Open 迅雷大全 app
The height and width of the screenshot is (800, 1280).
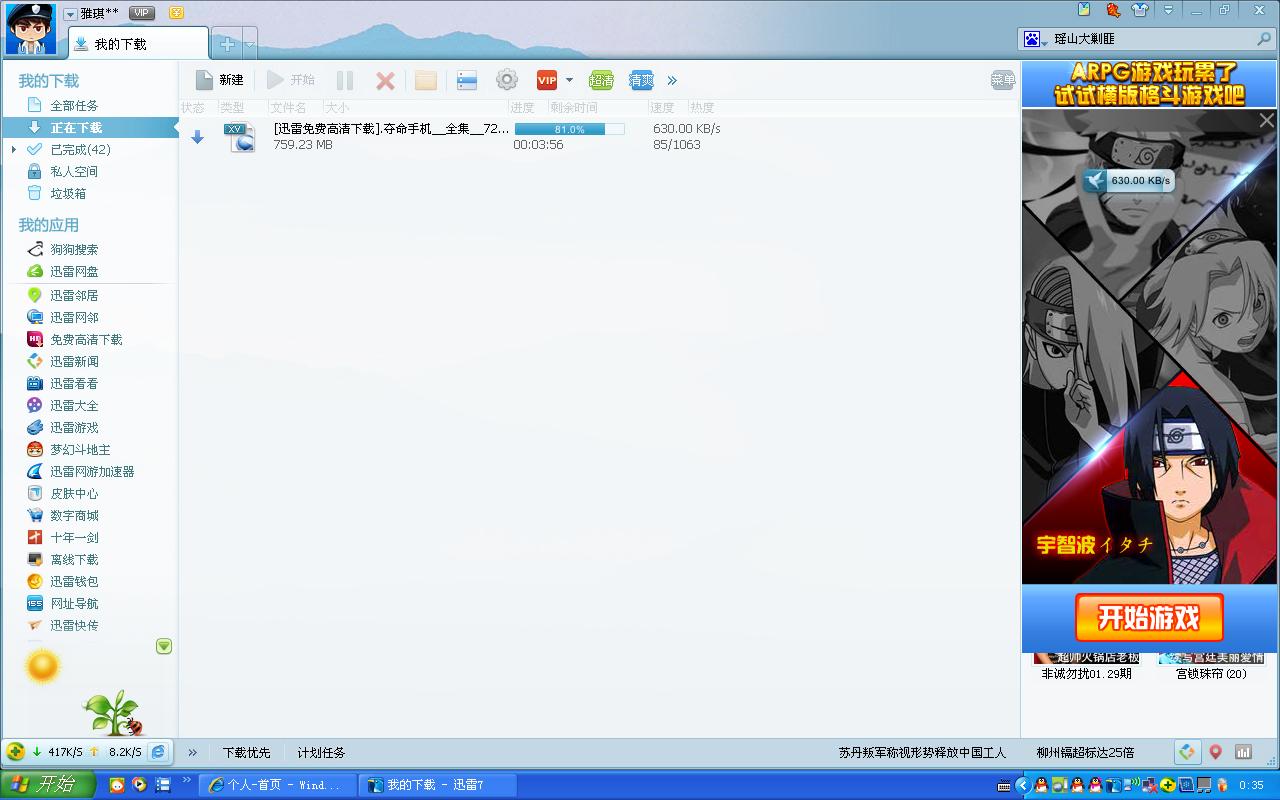point(74,405)
